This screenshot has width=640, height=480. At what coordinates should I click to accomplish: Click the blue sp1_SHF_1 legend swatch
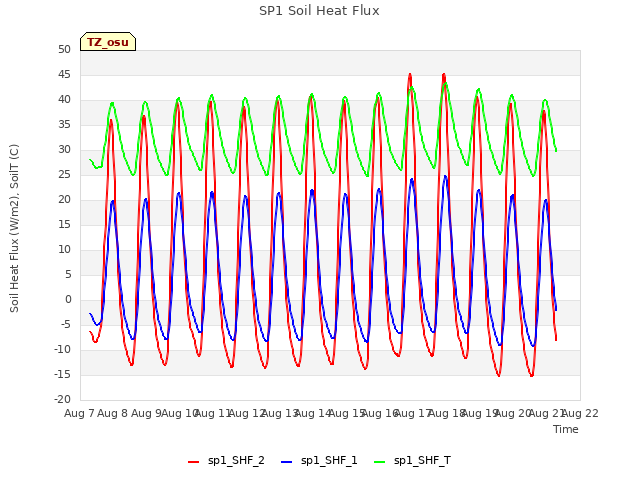[x=287, y=462]
